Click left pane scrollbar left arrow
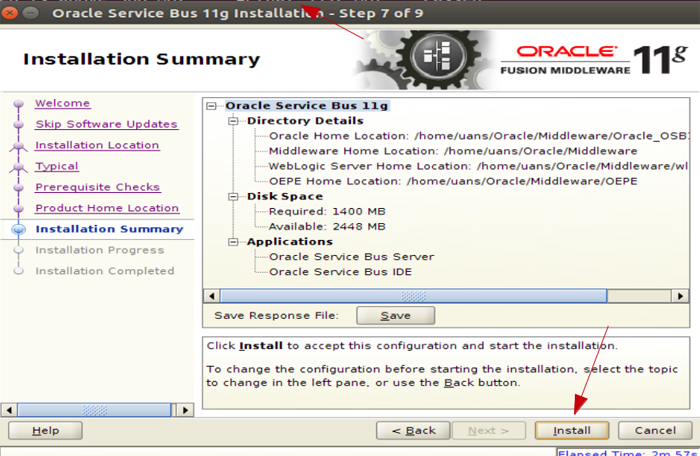Image resolution: width=700 pixels, height=456 pixels. tap(8, 410)
